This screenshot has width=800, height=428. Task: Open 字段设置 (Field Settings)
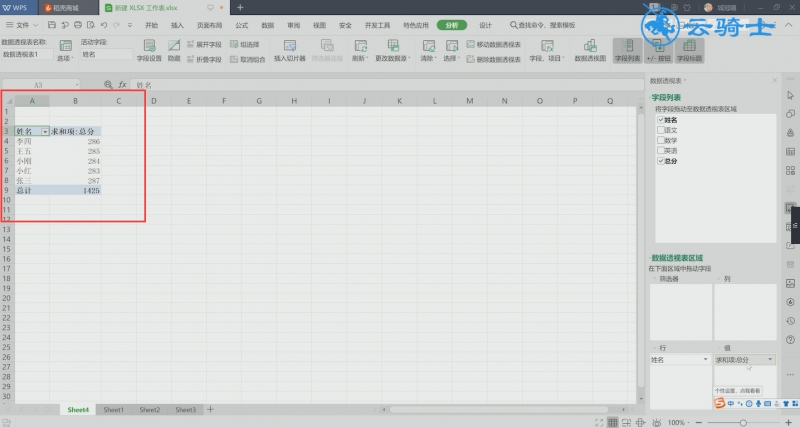(x=149, y=51)
